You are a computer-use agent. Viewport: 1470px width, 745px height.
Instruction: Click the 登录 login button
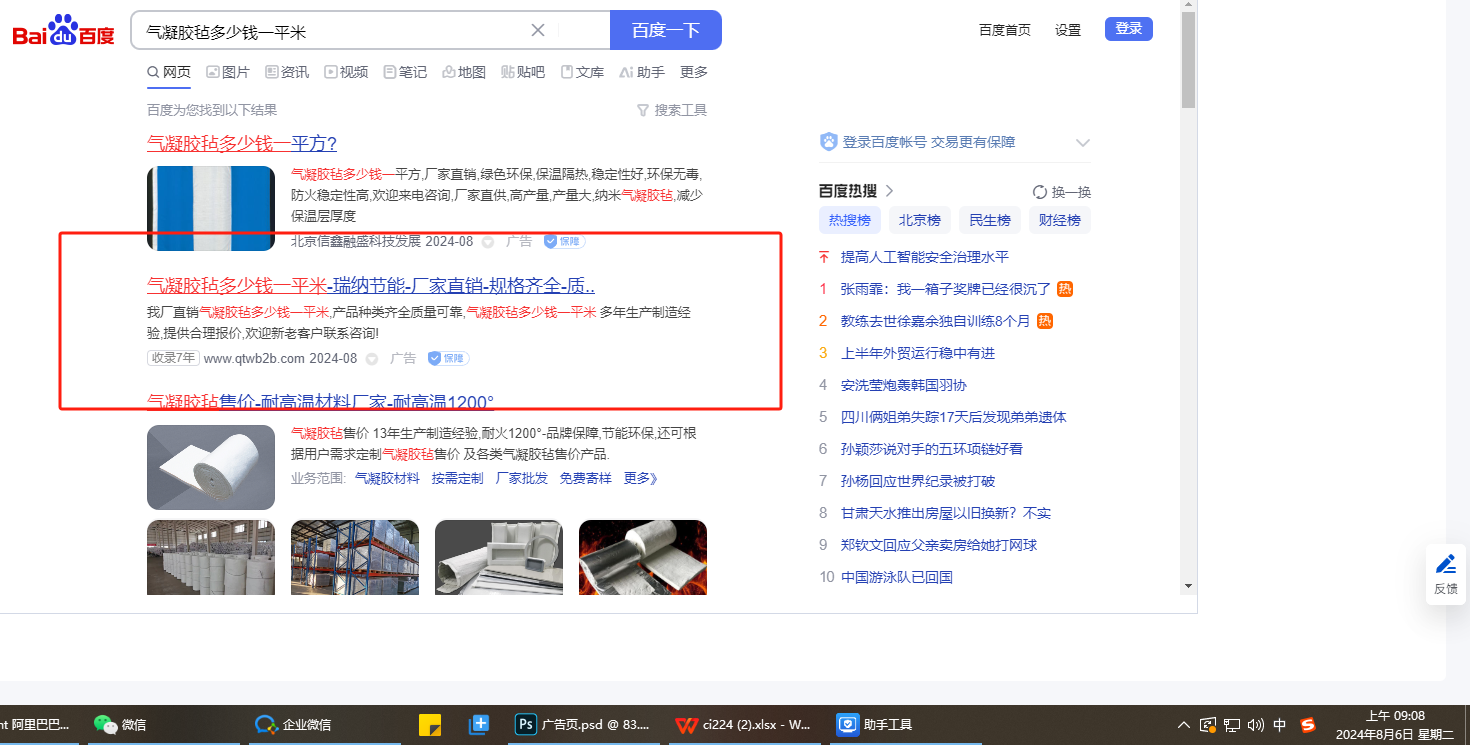point(1129,29)
